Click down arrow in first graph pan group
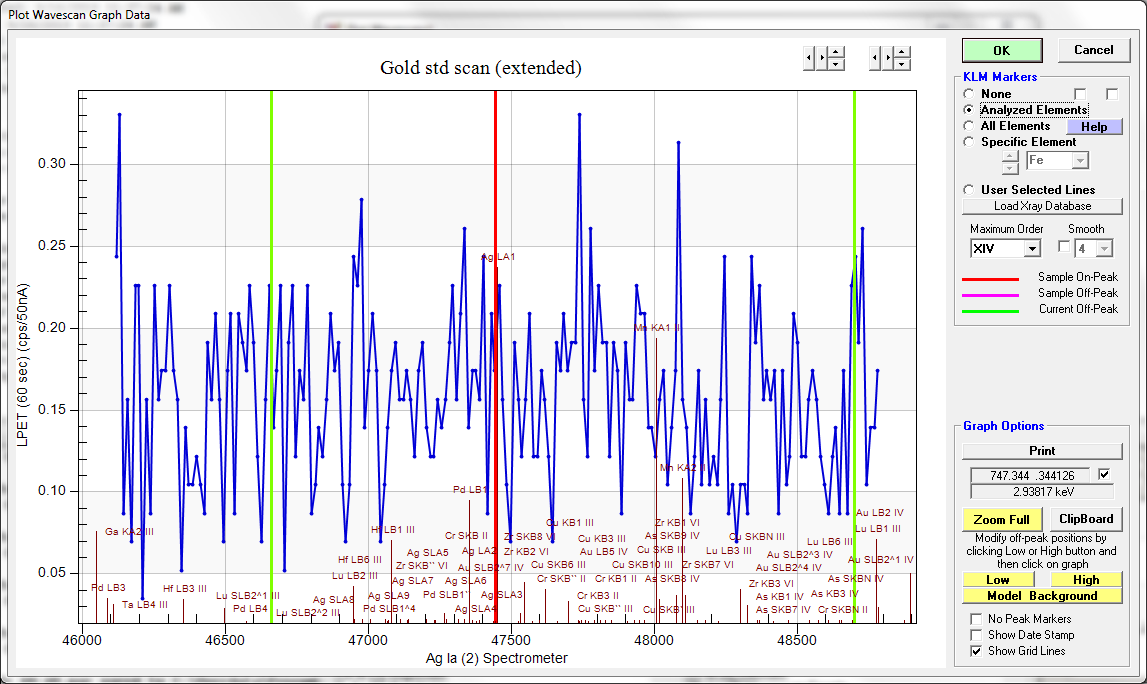Screen dimensions: 1147x684 pos(836,64)
